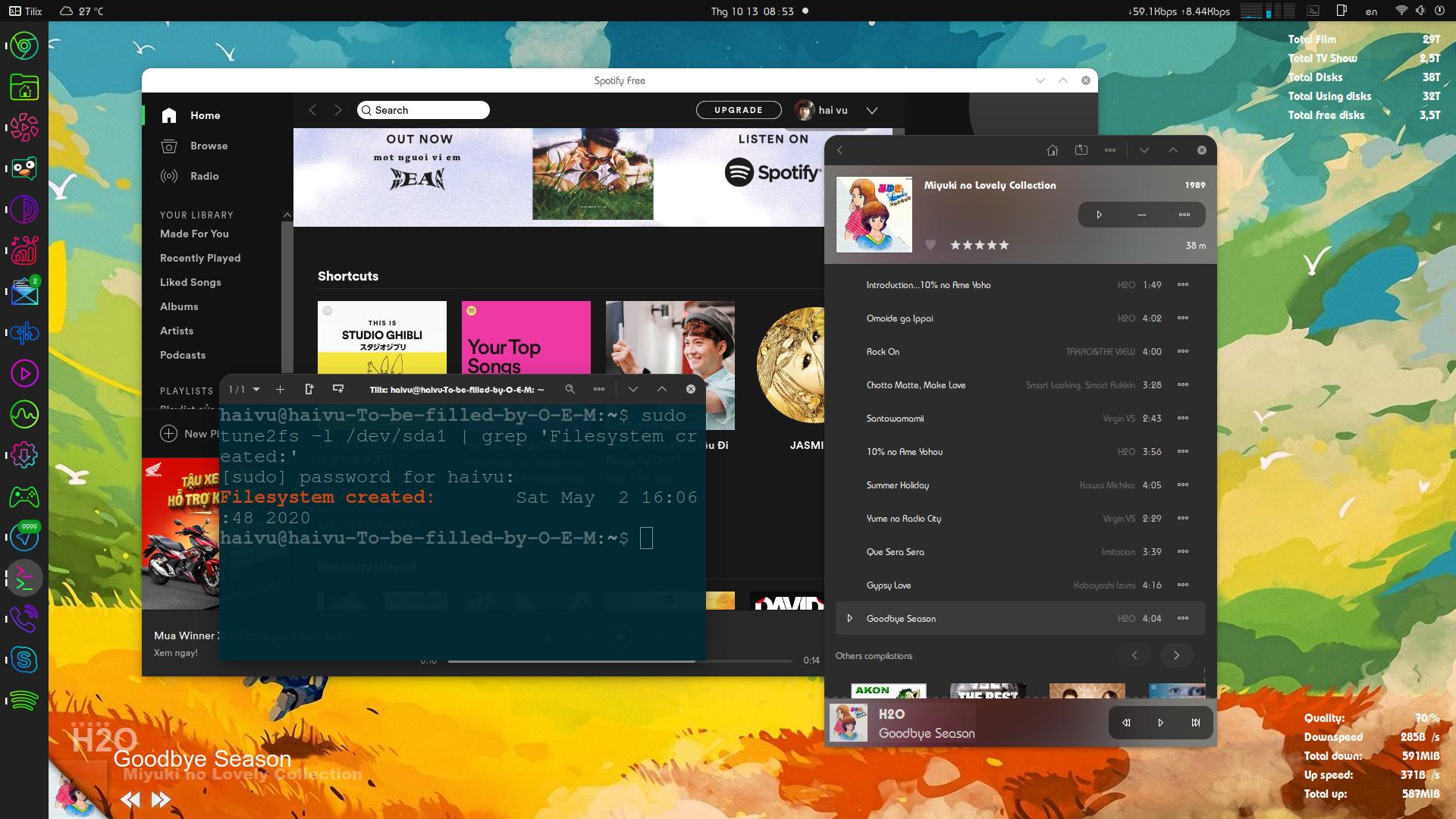Select the Goodbye Season track row
This screenshot has width=1456, height=819.
[1020, 619]
